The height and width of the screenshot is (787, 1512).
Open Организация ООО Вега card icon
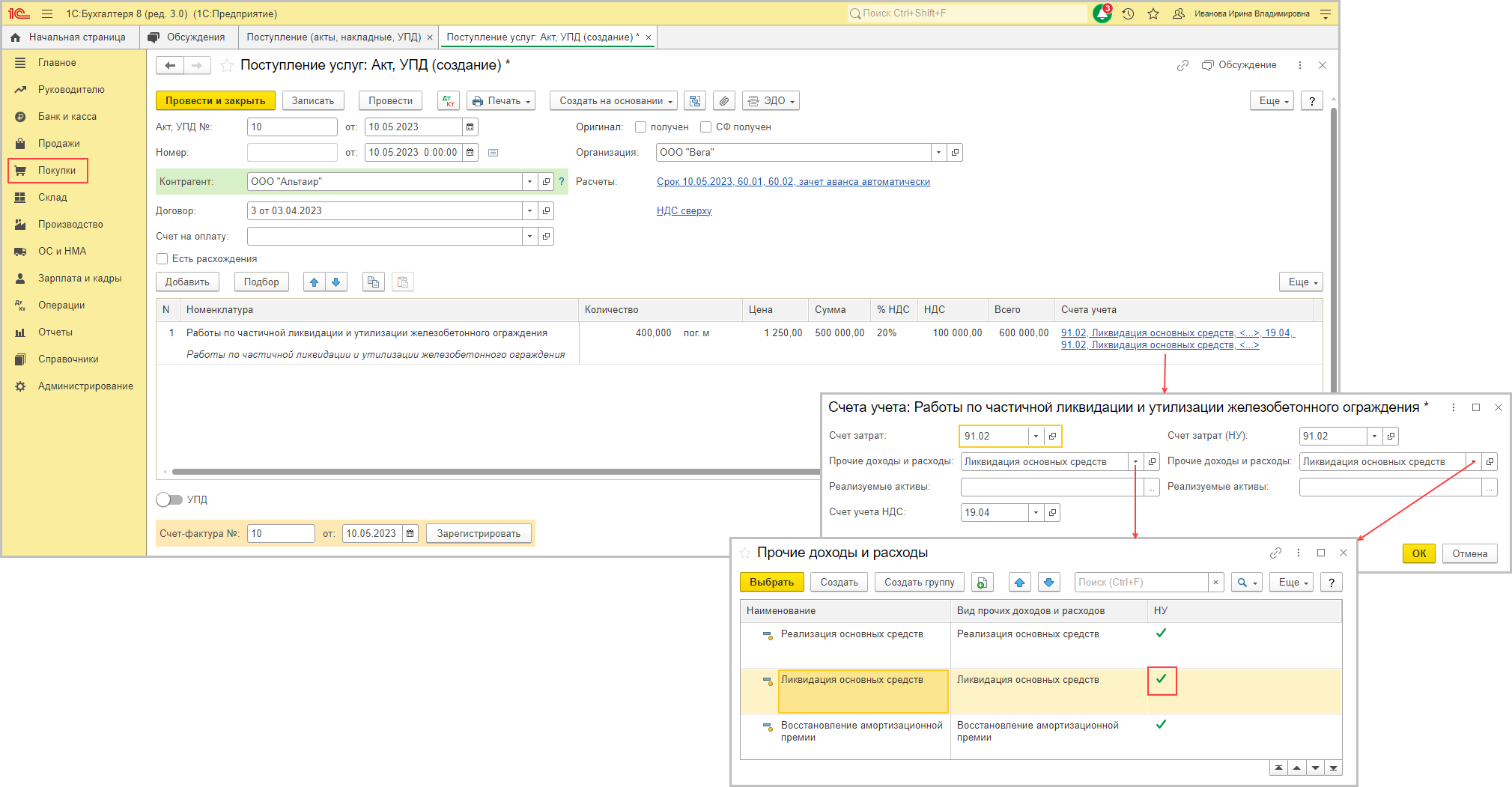tap(955, 153)
